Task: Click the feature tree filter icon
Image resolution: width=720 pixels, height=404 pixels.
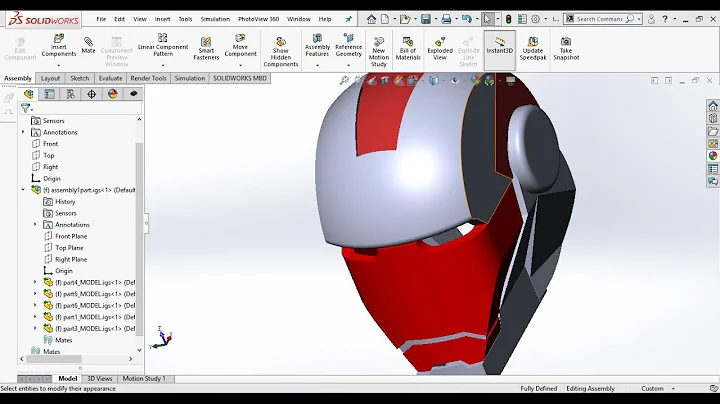Action: (26, 108)
